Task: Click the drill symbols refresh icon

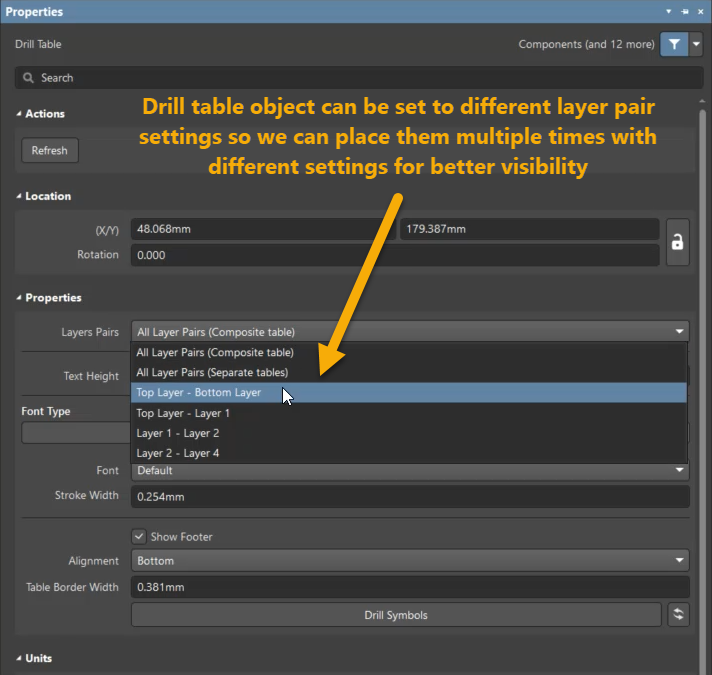Action: [x=678, y=615]
